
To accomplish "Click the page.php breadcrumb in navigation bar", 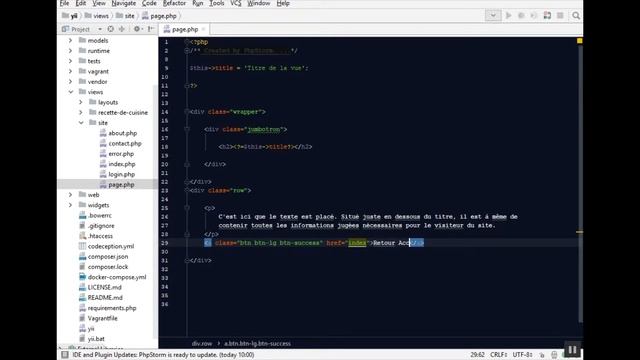I will pos(159,16).
